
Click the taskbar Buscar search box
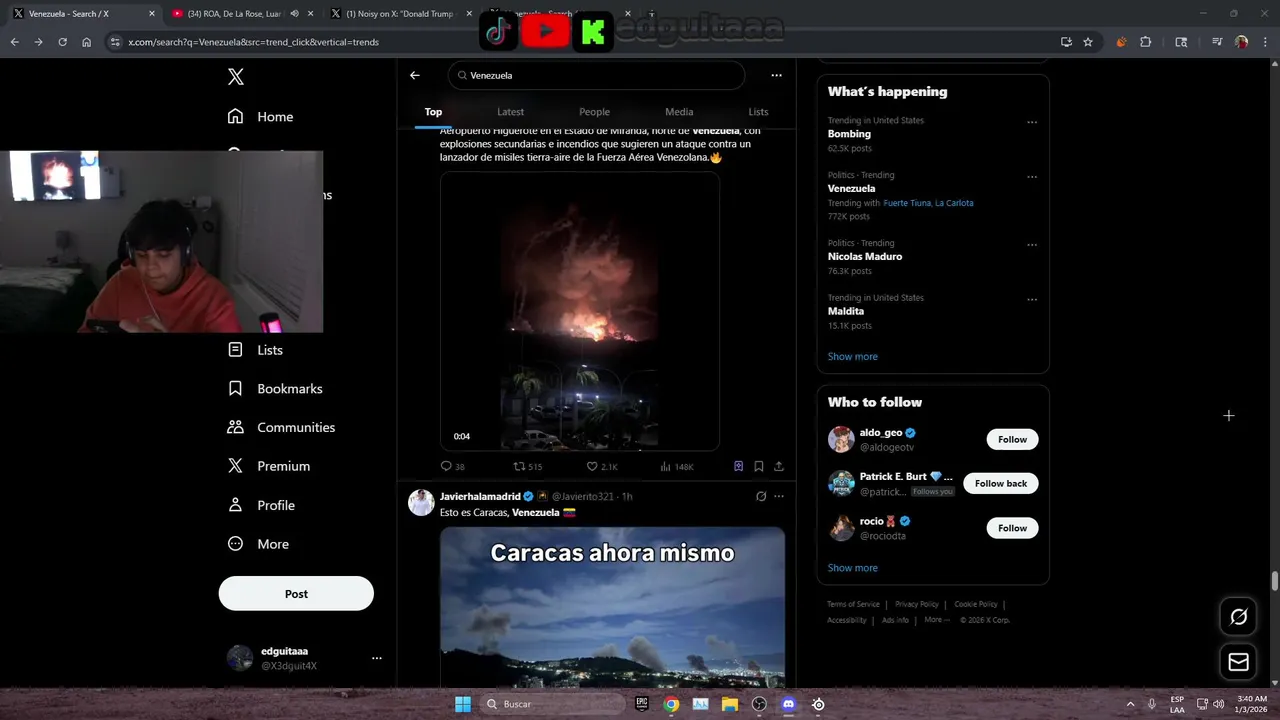coord(553,704)
